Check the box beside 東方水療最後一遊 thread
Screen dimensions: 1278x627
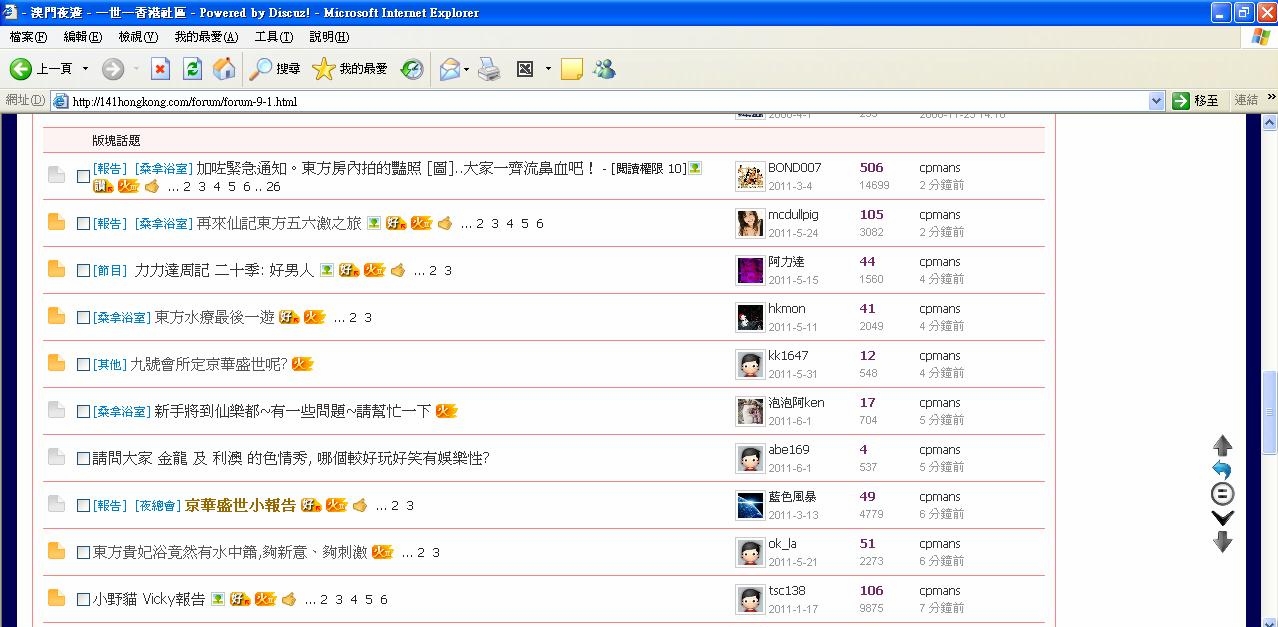(84, 318)
